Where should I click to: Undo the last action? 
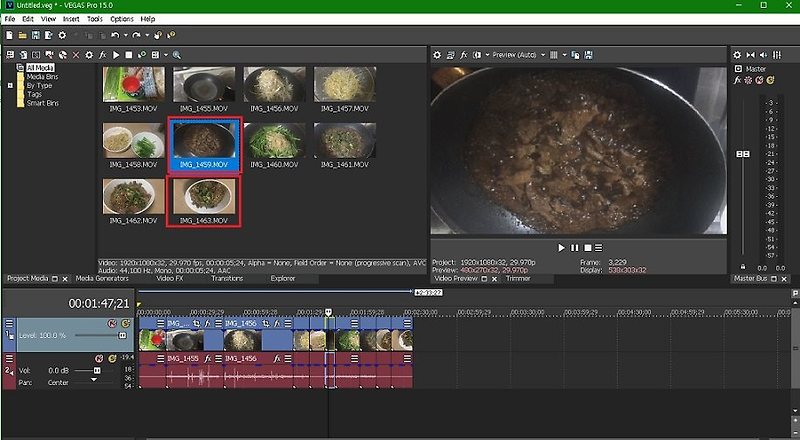[x=115, y=35]
